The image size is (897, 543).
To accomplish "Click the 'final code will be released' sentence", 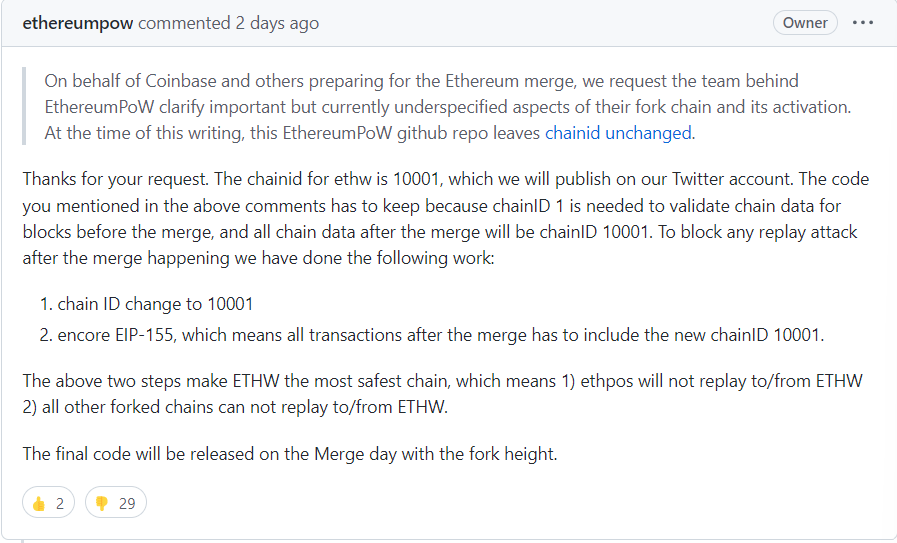I will pos(290,454).
